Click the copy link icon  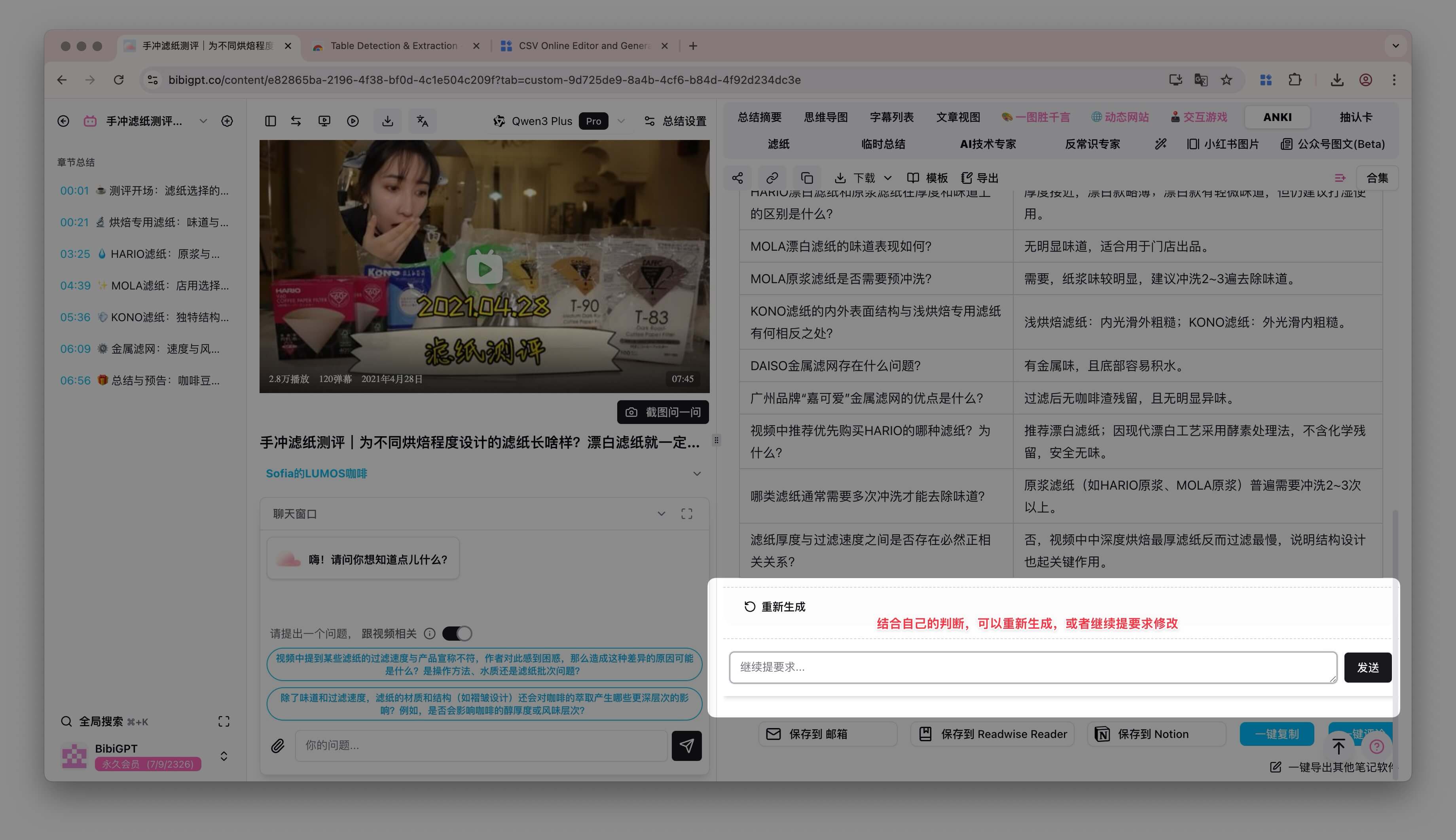772,178
